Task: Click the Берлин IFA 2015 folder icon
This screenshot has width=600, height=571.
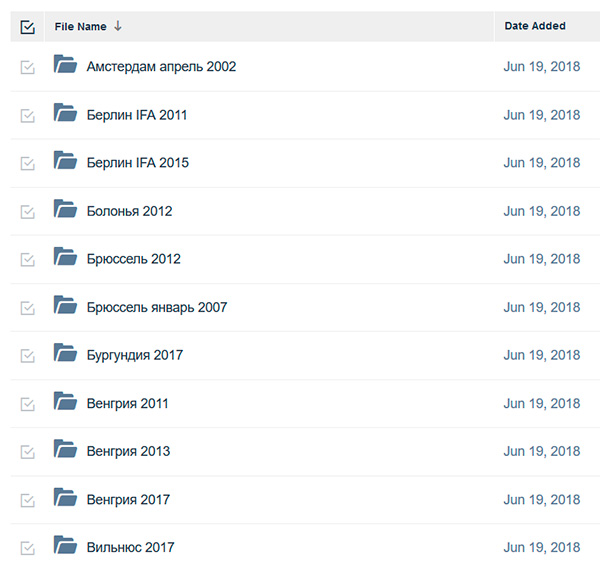Action: (x=65, y=162)
